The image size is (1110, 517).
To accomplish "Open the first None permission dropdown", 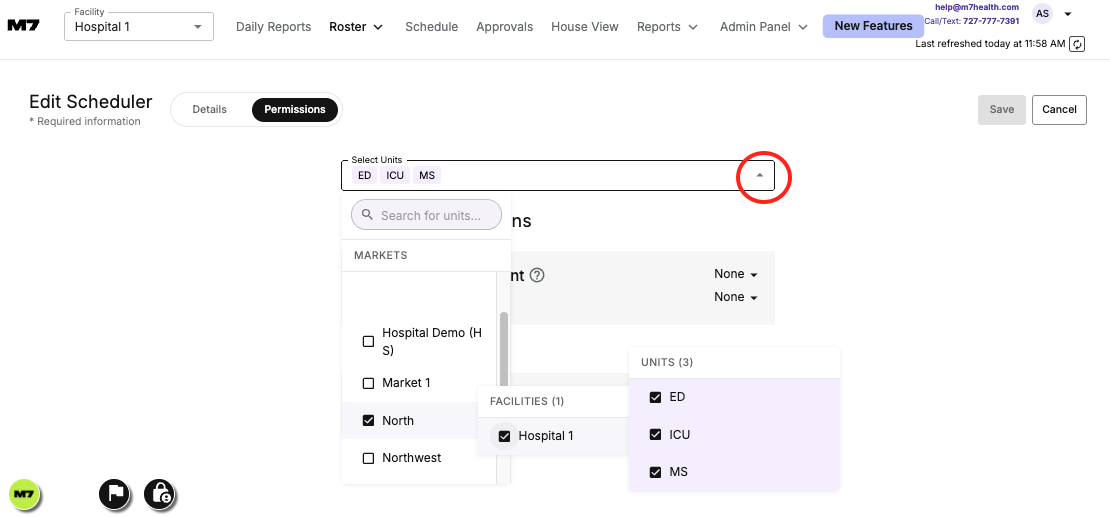I will click(735, 274).
